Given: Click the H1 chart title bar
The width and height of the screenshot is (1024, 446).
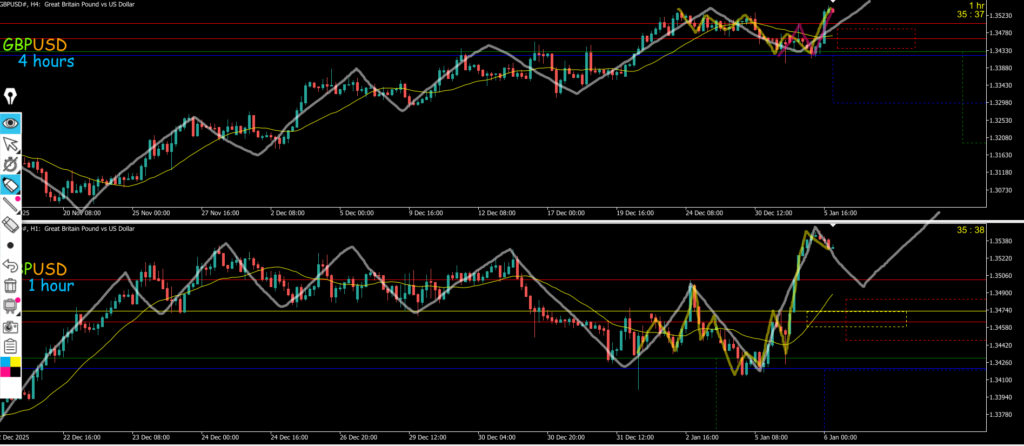Looking at the screenshot, I should click(80, 229).
